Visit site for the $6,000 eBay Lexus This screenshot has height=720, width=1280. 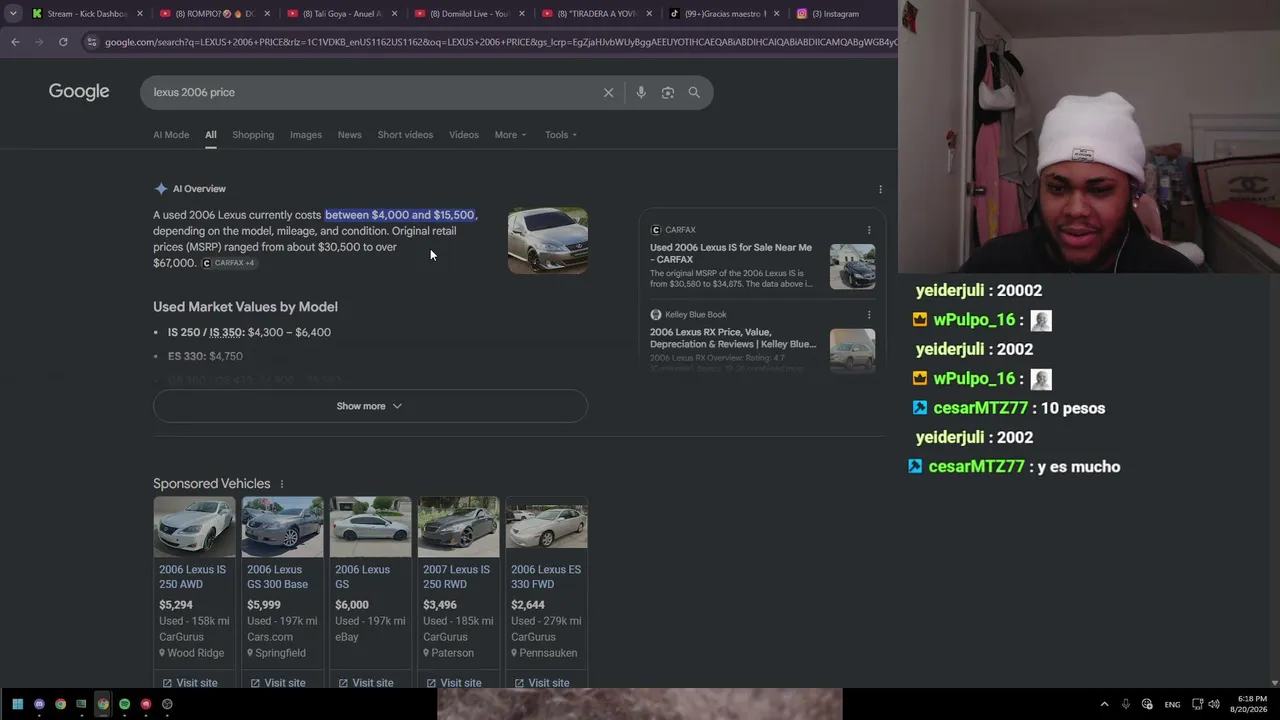click(366, 683)
